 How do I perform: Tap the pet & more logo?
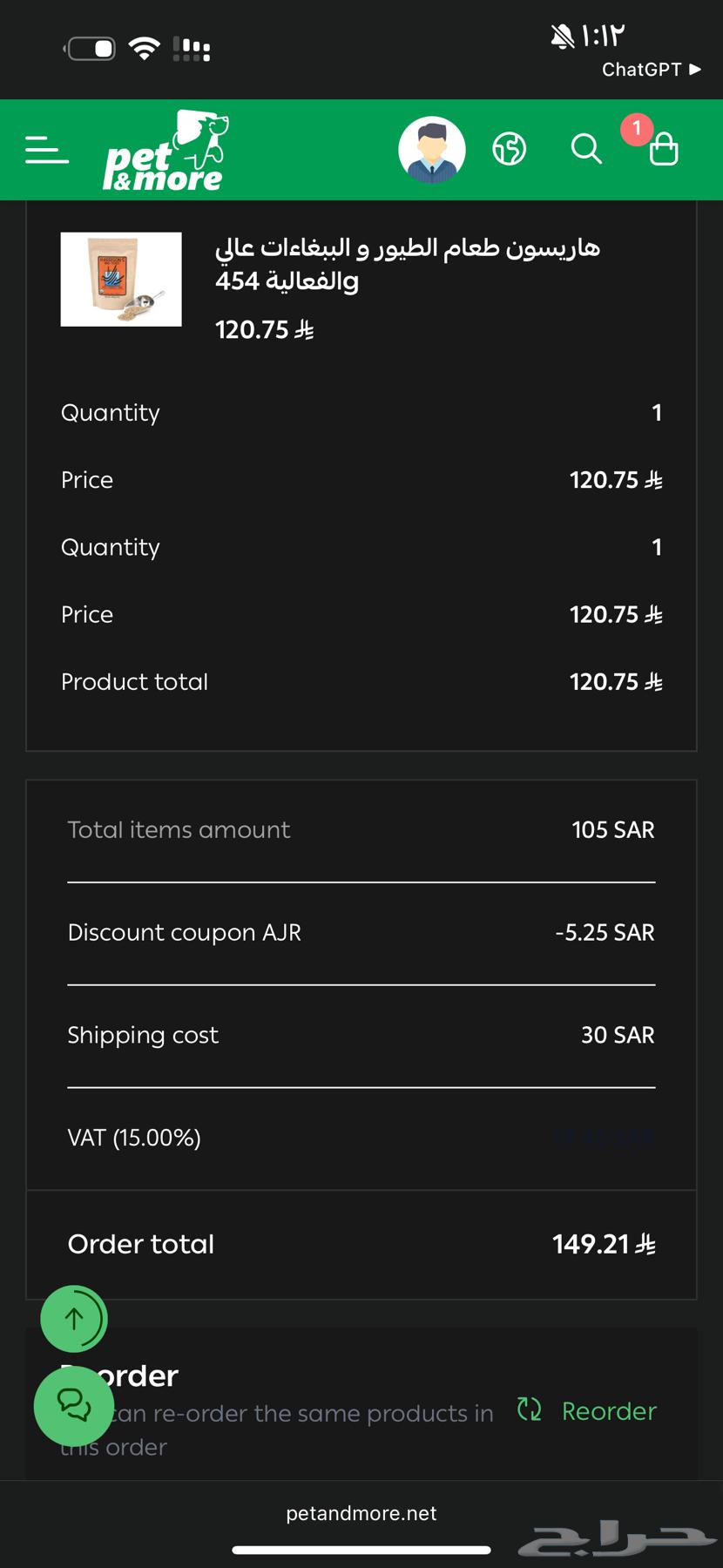click(x=166, y=151)
